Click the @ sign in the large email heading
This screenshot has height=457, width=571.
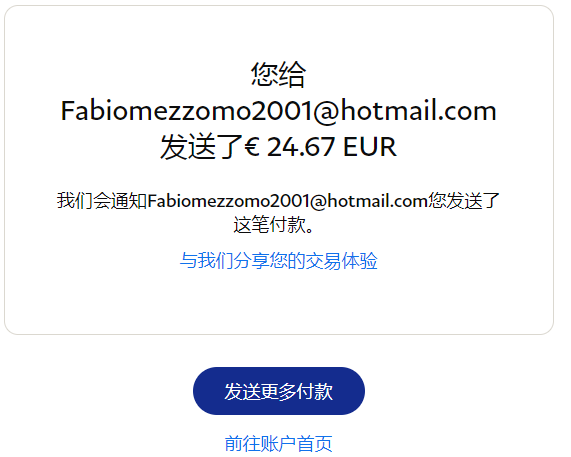[x=326, y=111]
